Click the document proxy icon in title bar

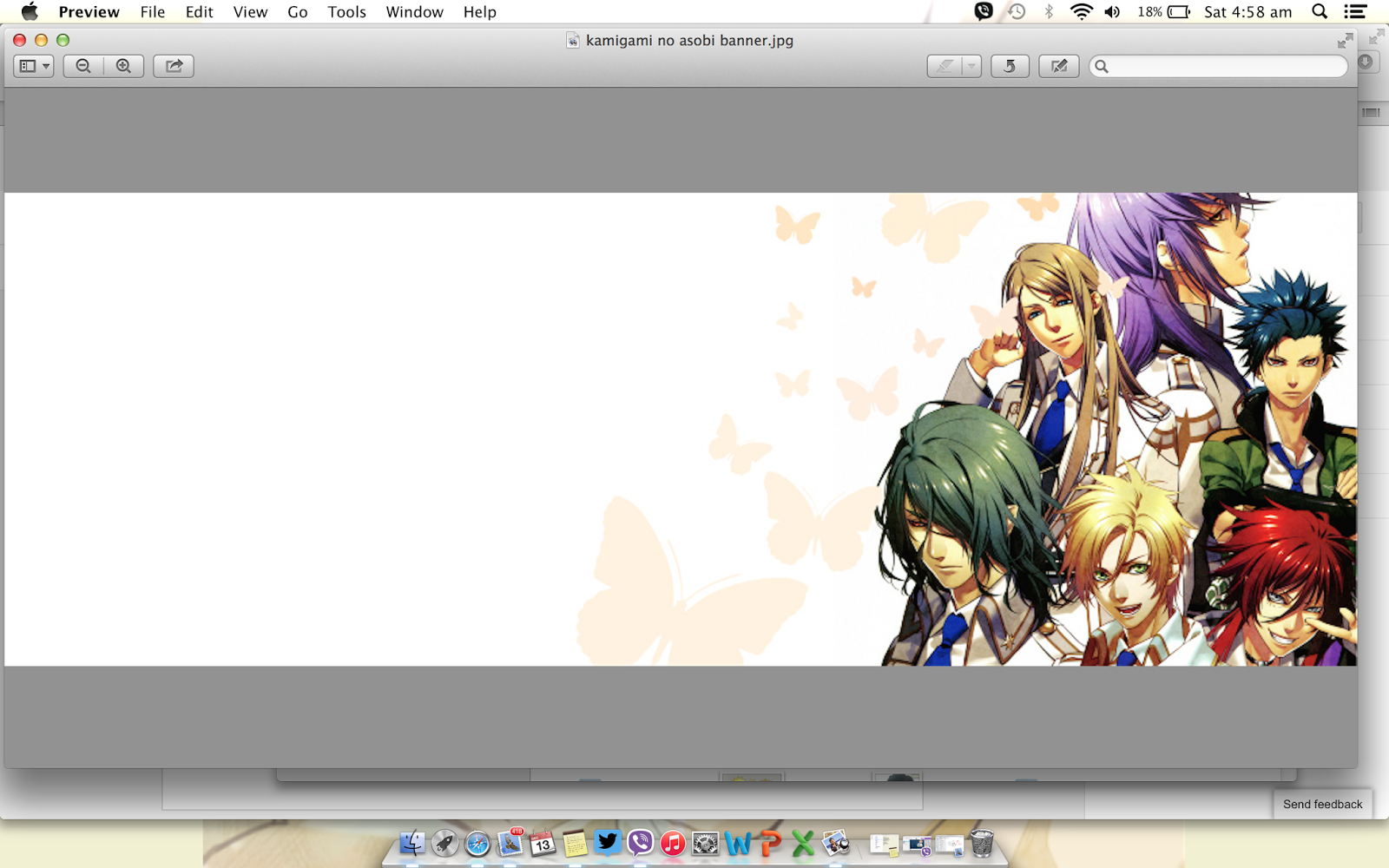573,40
